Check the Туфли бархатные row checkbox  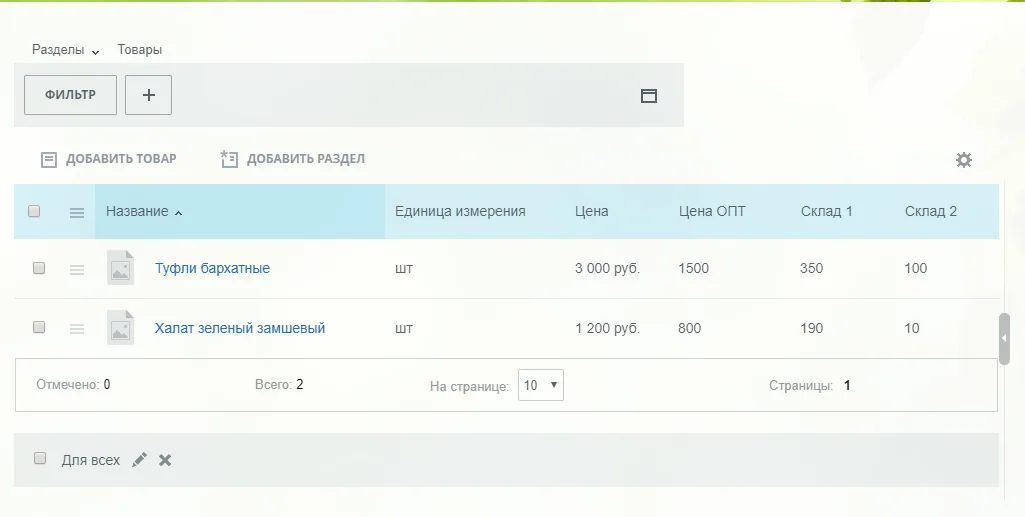[39, 268]
